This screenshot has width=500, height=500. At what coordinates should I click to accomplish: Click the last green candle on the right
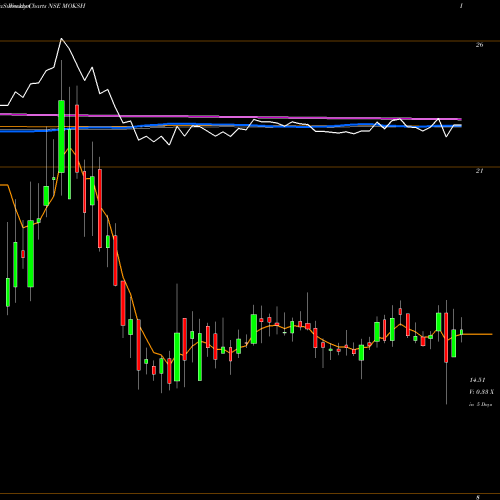click(x=462, y=332)
